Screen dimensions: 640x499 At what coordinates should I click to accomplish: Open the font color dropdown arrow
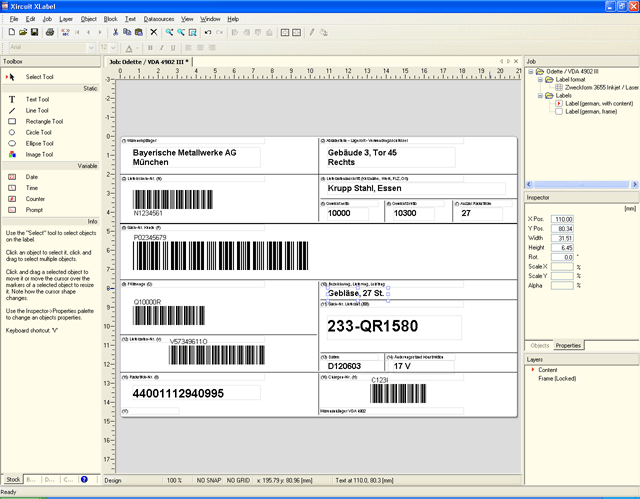tap(138, 48)
